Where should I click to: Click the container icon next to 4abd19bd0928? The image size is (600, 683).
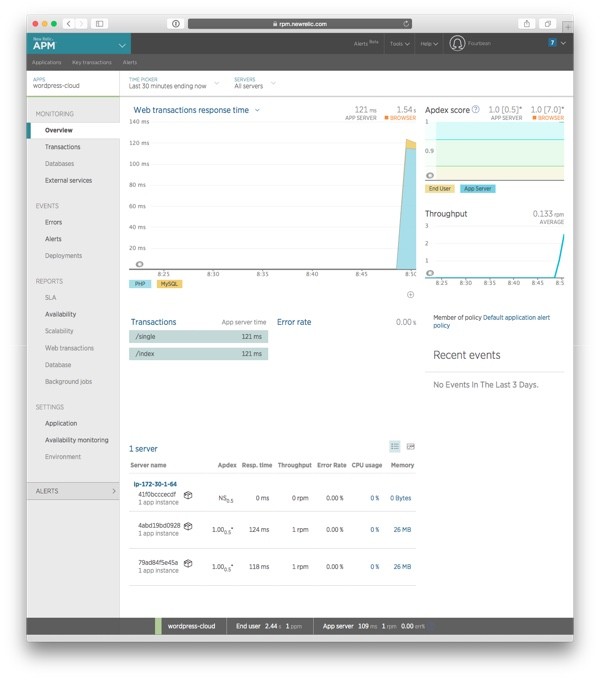coord(188,526)
